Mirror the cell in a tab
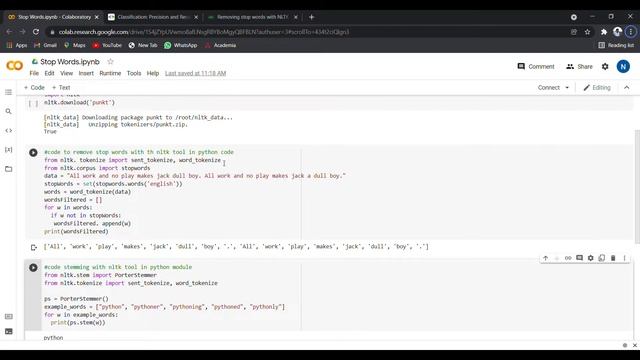 (602, 258)
